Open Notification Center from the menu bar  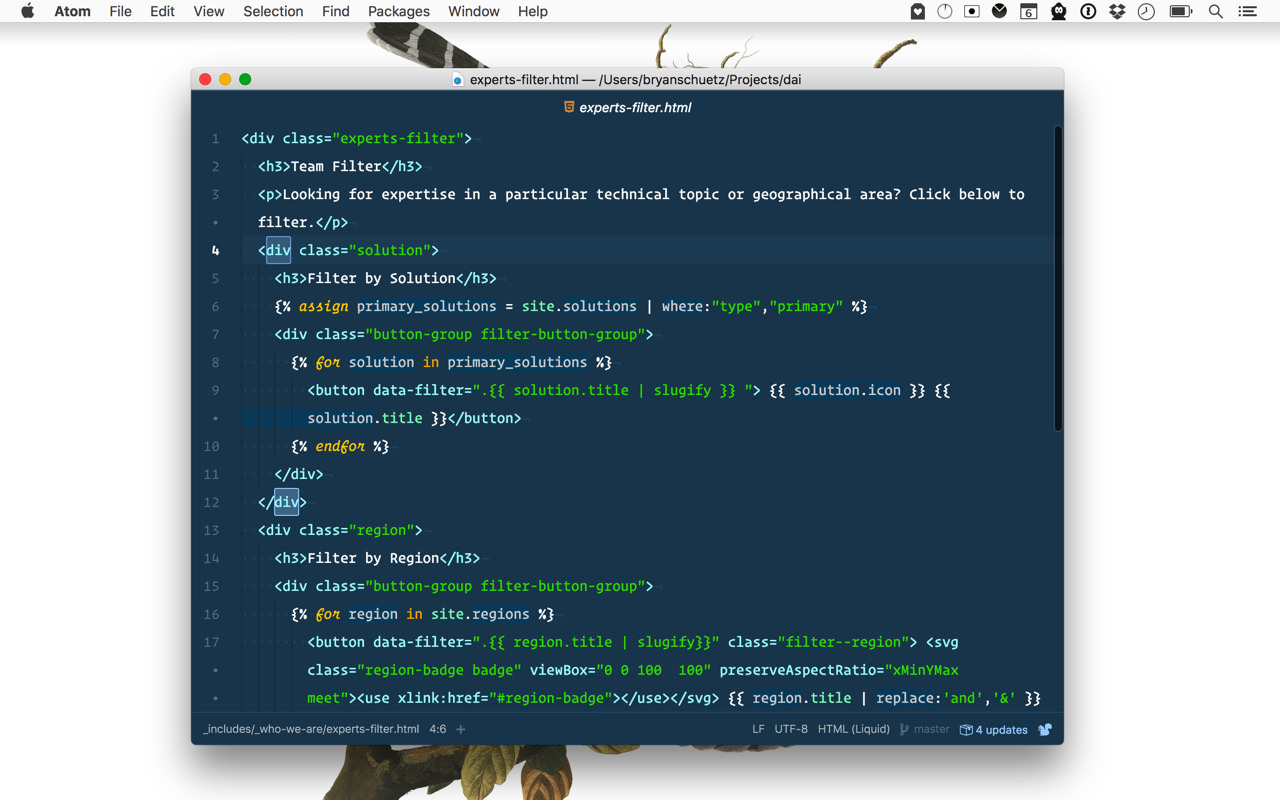click(1246, 11)
